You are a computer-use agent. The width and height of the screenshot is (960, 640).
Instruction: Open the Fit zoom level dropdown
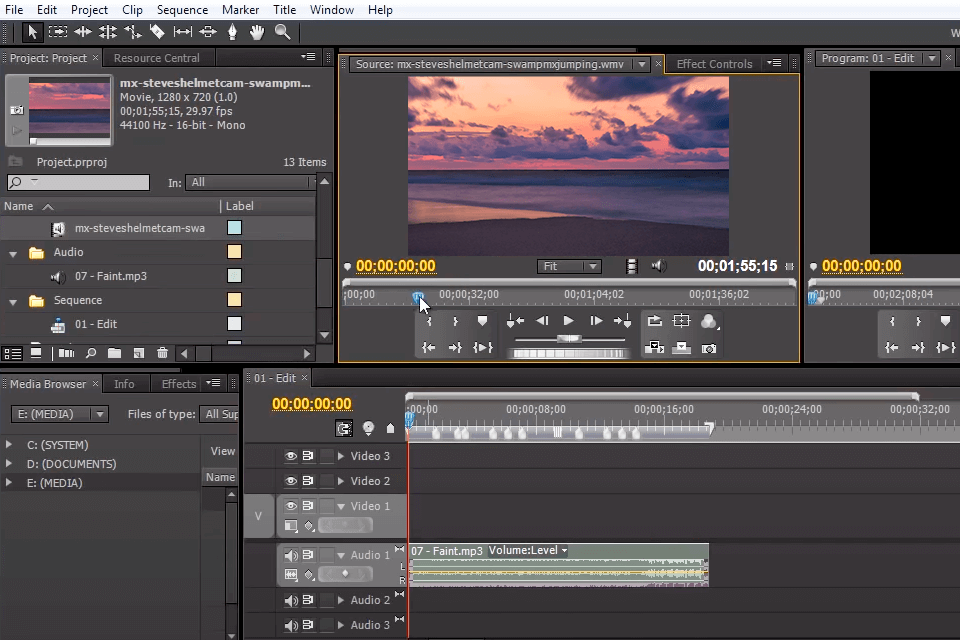coord(569,266)
